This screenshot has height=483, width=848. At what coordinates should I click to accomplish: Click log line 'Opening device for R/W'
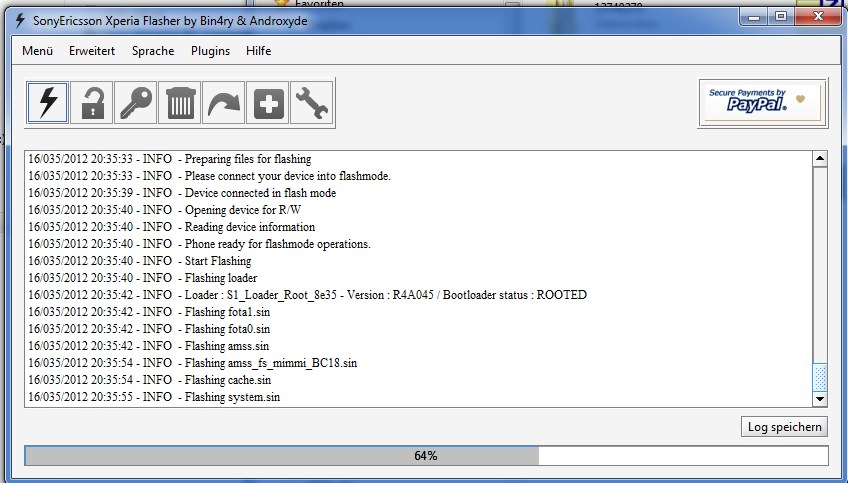[x=164, y=210]
